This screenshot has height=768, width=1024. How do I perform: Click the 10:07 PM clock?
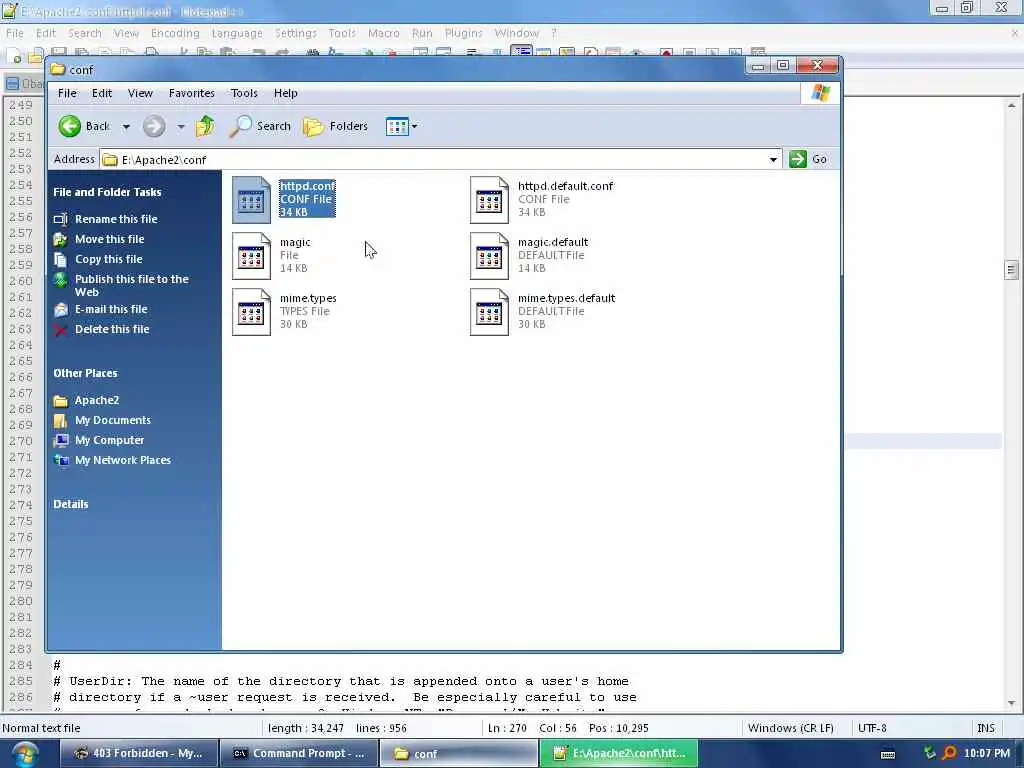[987, 753]
